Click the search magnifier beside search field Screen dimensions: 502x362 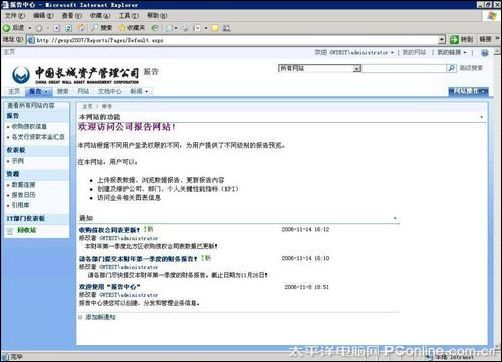click(451, 68)
